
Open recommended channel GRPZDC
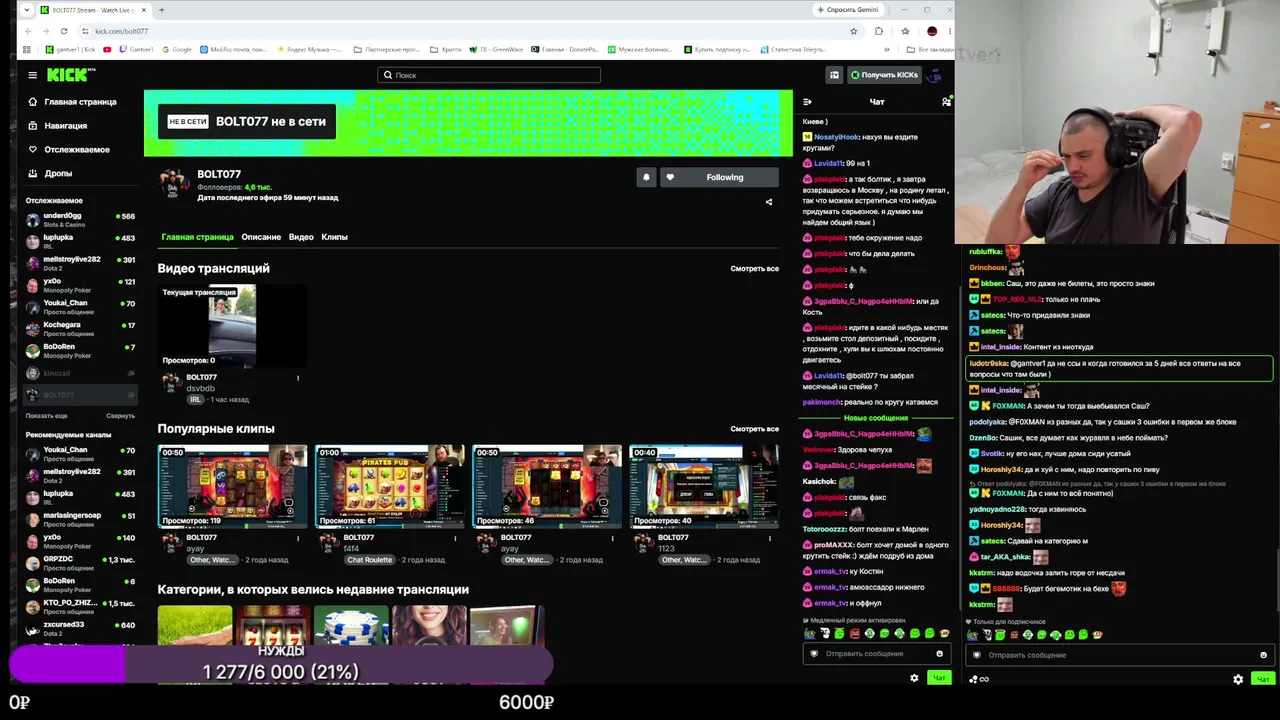[x=80, y=563]
